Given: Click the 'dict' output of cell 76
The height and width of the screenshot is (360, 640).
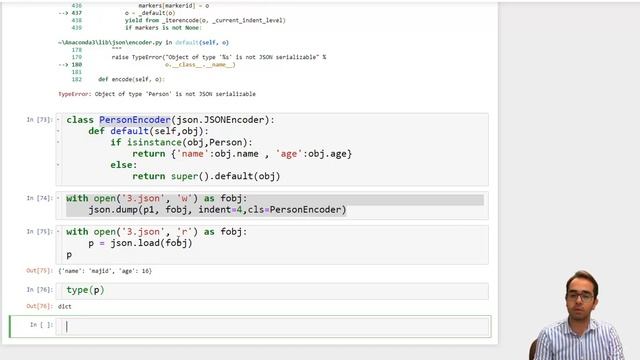Looking at the screenshot, I should pyautogui.click(x=64, y=307).
